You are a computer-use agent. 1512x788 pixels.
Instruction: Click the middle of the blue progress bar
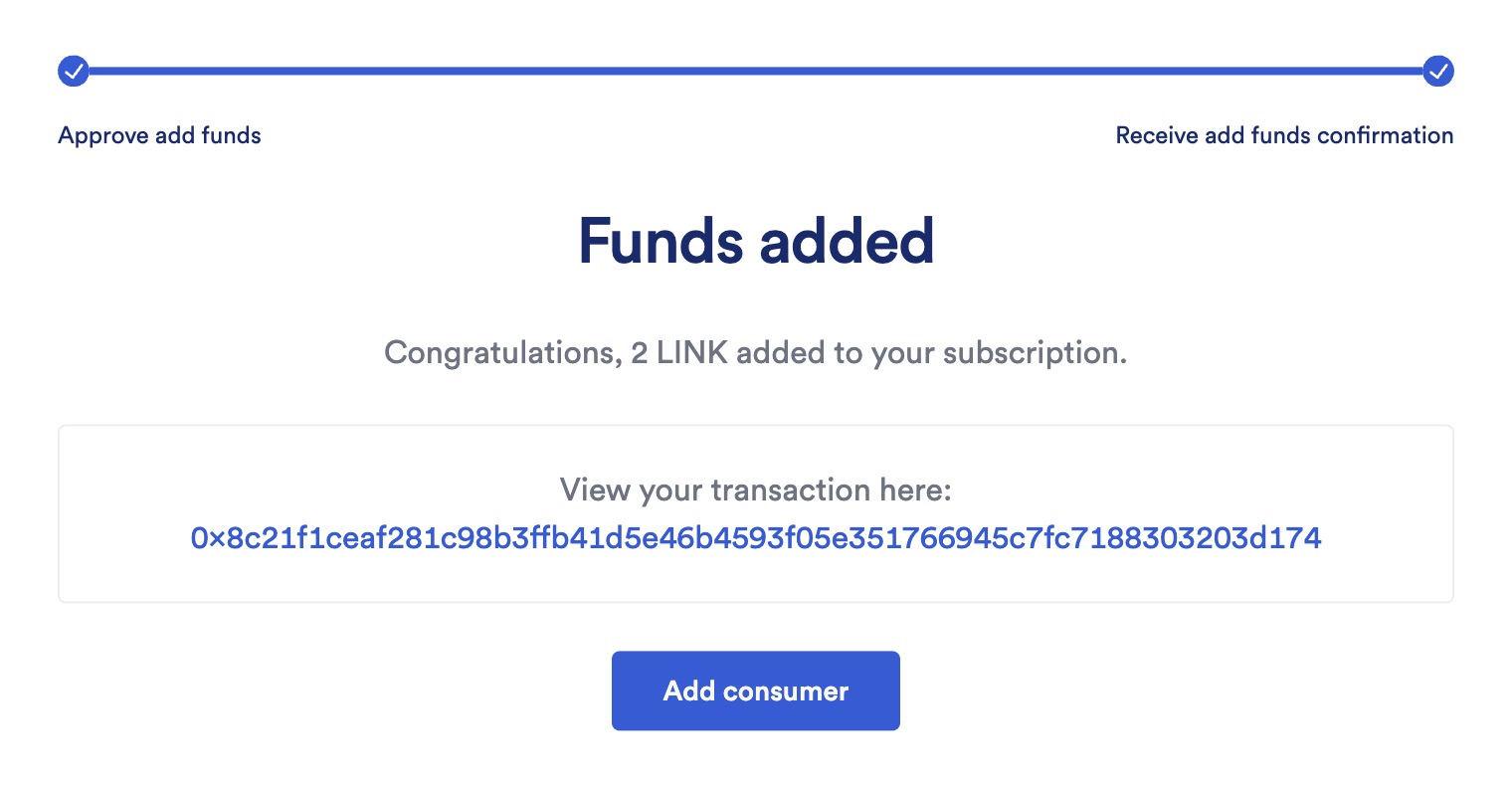coord(756,71)
